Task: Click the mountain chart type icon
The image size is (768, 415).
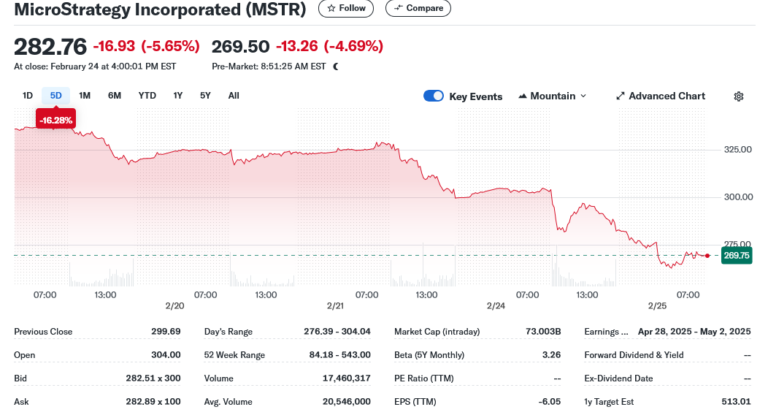Action: [x=522, y=96]
